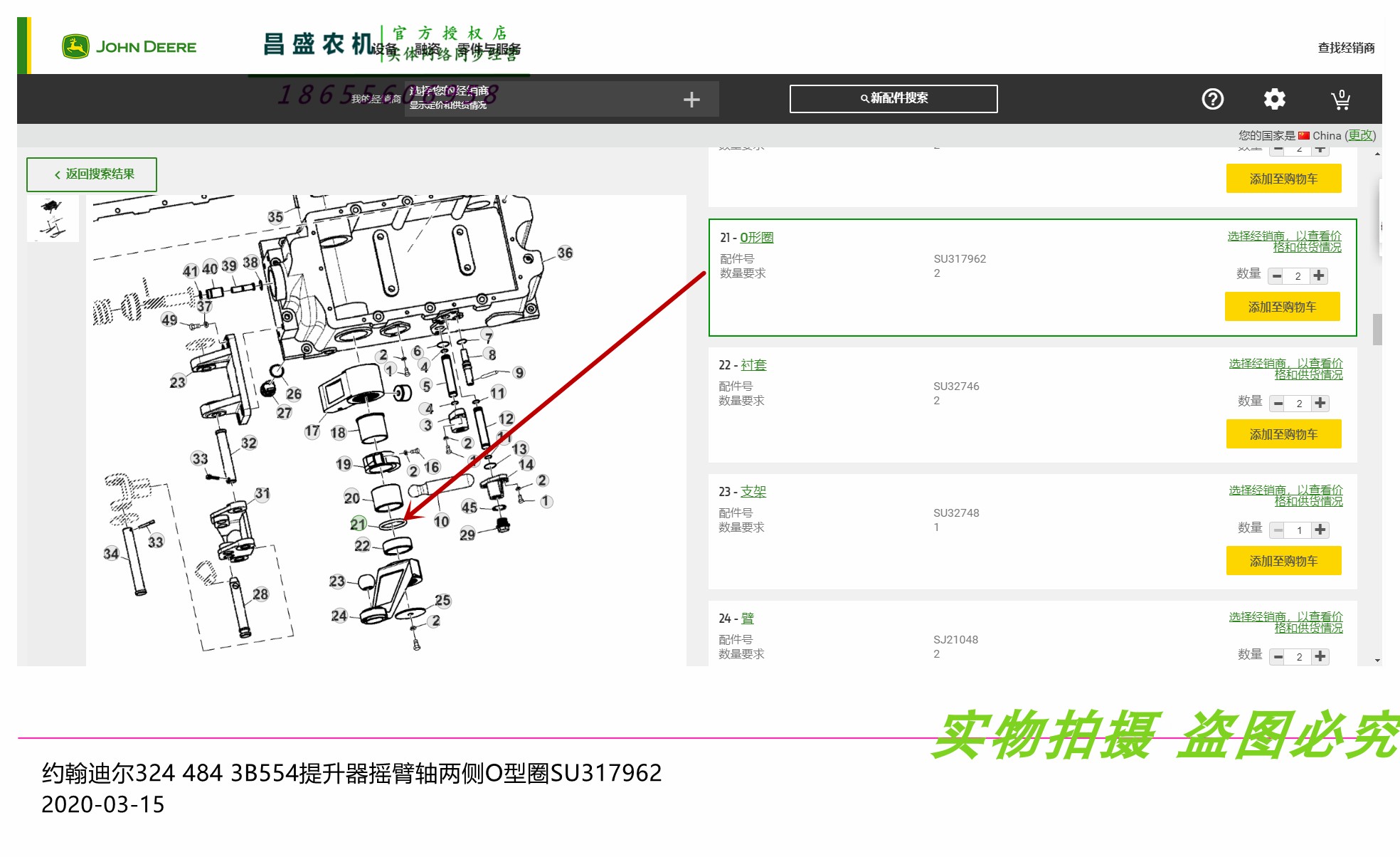This screenshot has width=1400, height=857.
Task: Click the plus icon beside dealer selector
Action: click(x=691, y=100)
